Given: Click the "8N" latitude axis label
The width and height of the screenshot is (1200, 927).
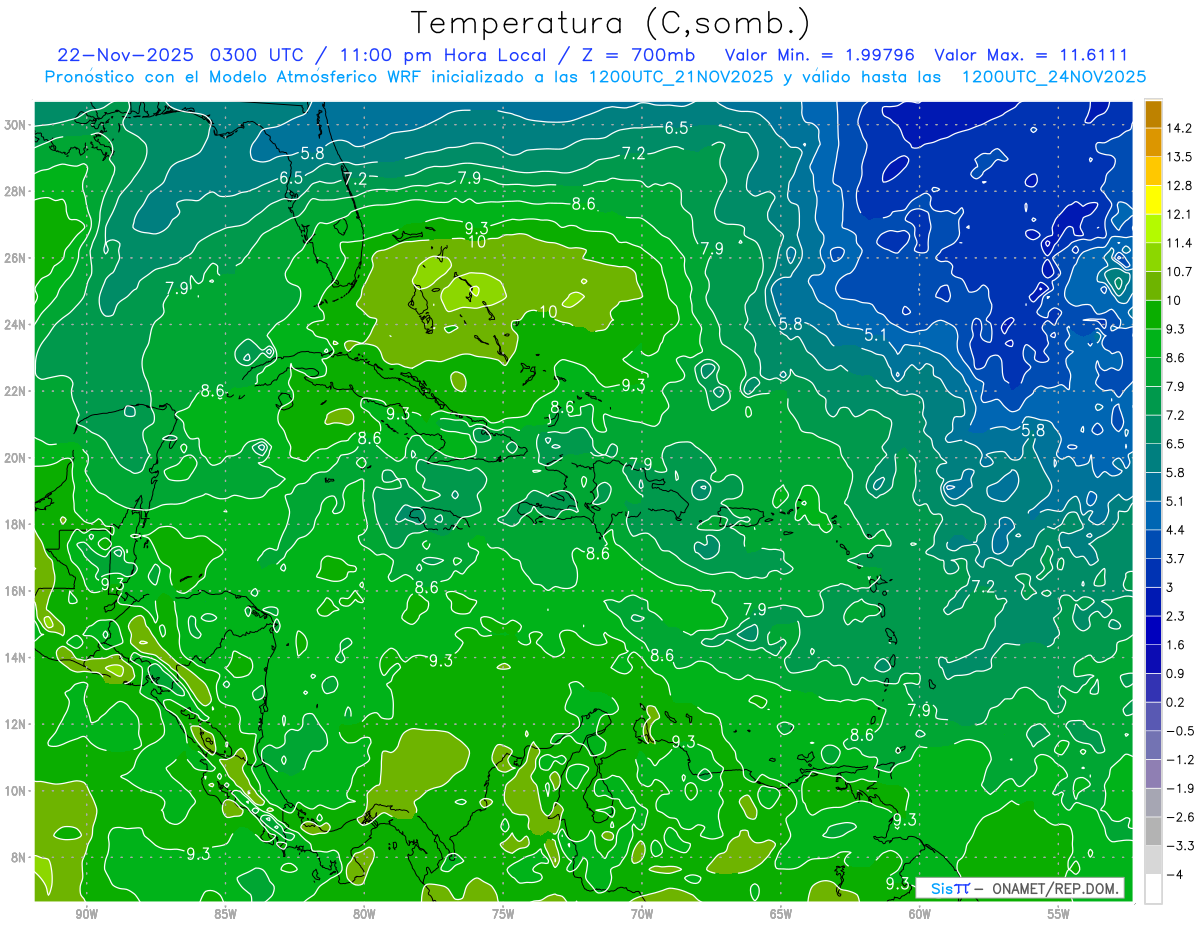Looking at the screenshot, I should tap(18, 857).
